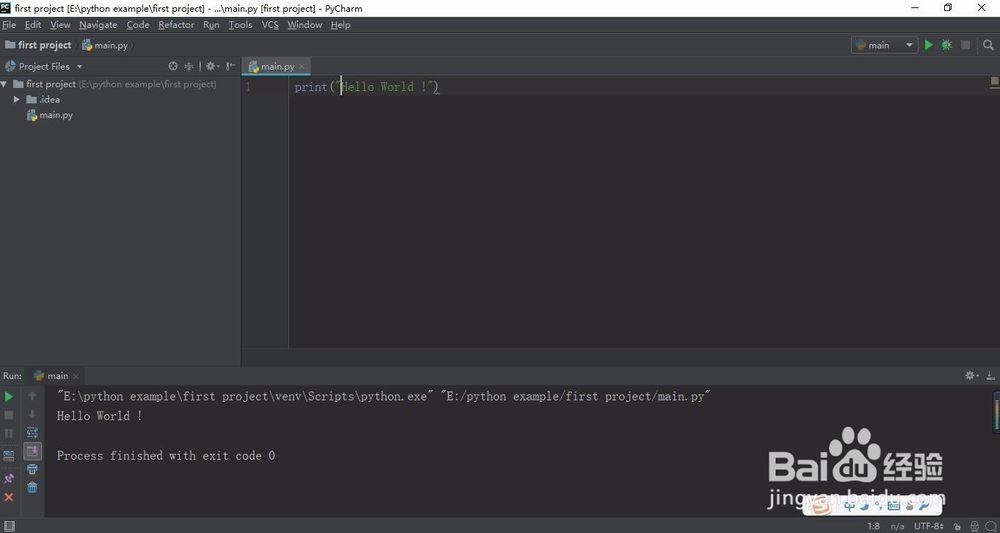Open the Tools menu
This screenshot has width=1000, height=533.
tap(240, 25)
